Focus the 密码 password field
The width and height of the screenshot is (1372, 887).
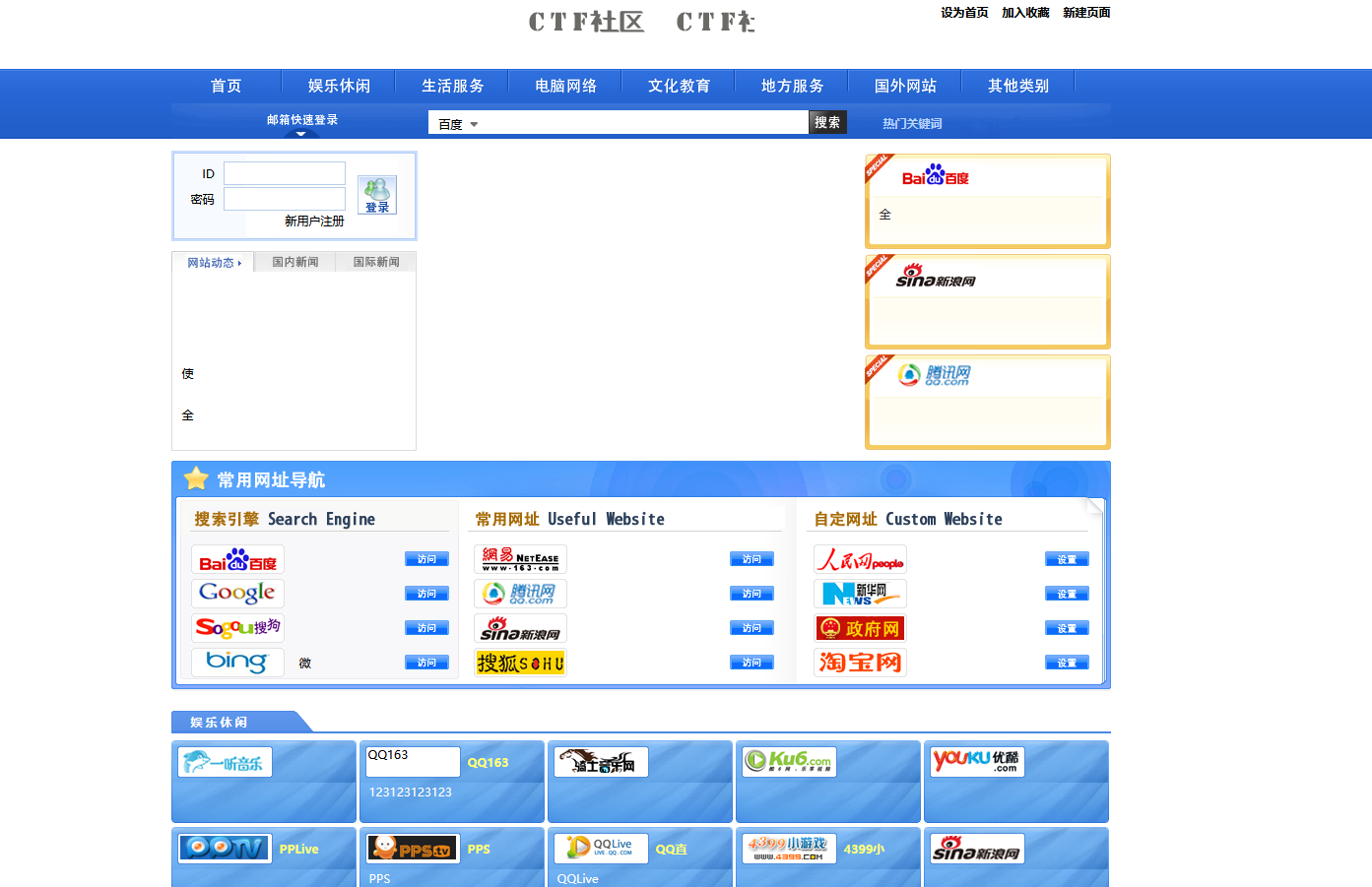pos(285,199)
